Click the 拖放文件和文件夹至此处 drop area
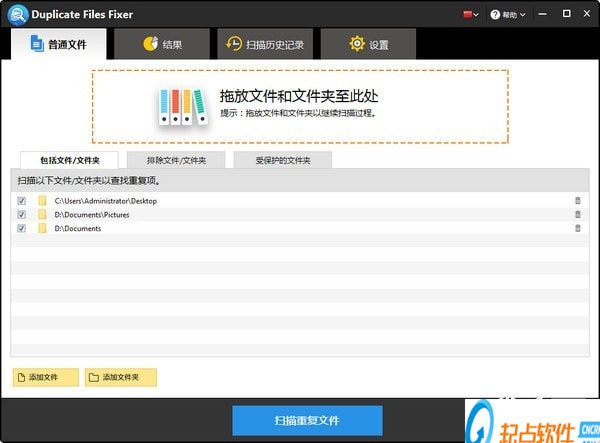Viewport: 600px width, 443px height. click(x=300, y=107)
